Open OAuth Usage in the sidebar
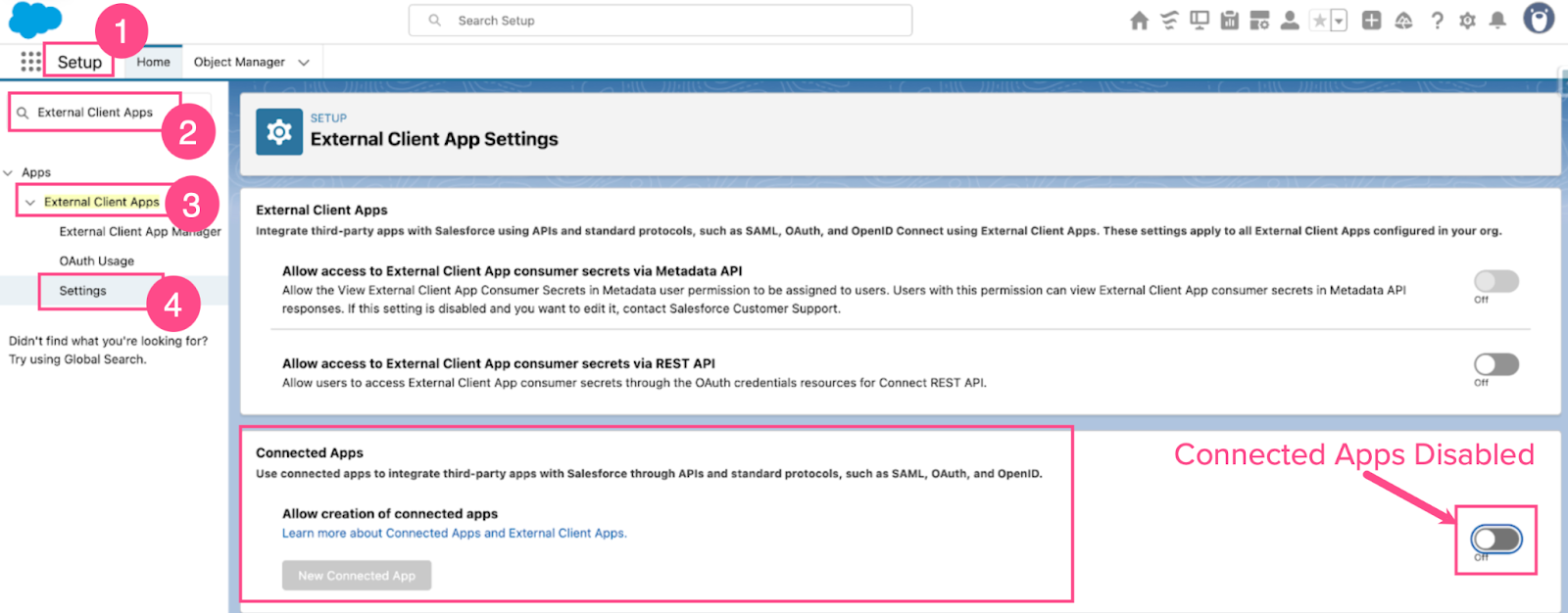 click(97, 261)
